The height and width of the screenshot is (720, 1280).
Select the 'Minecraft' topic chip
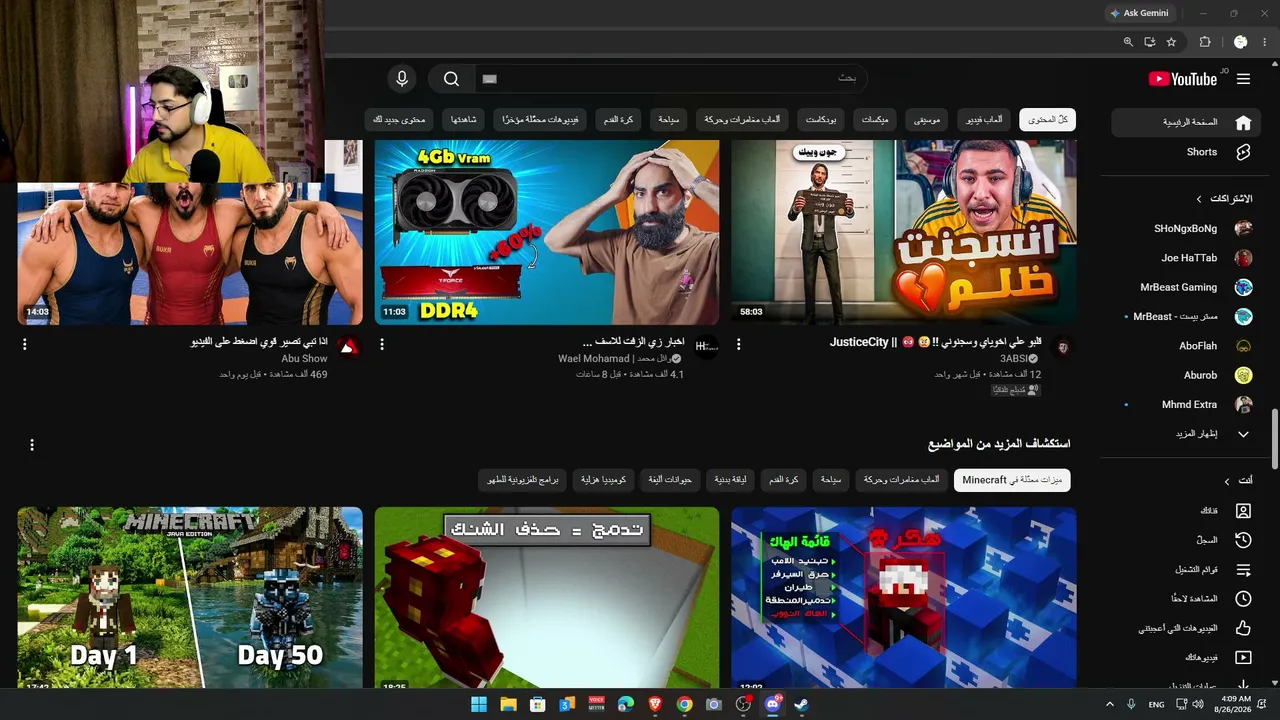[x=1012, y=480]
